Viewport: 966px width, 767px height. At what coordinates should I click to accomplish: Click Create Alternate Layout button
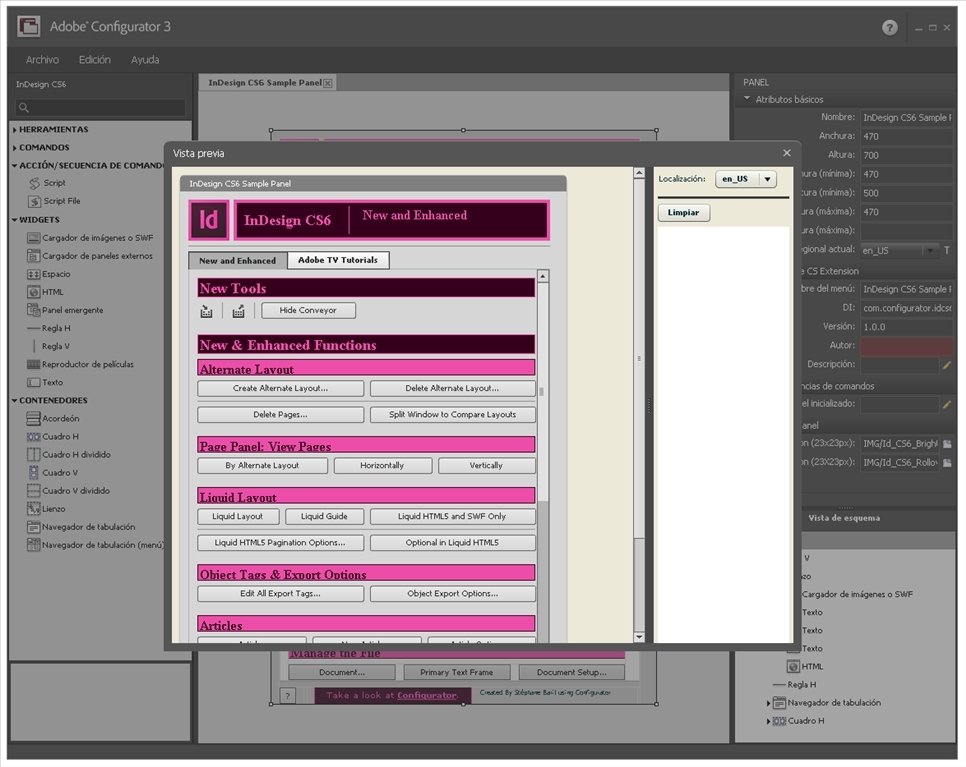click(x=280, y=389)
